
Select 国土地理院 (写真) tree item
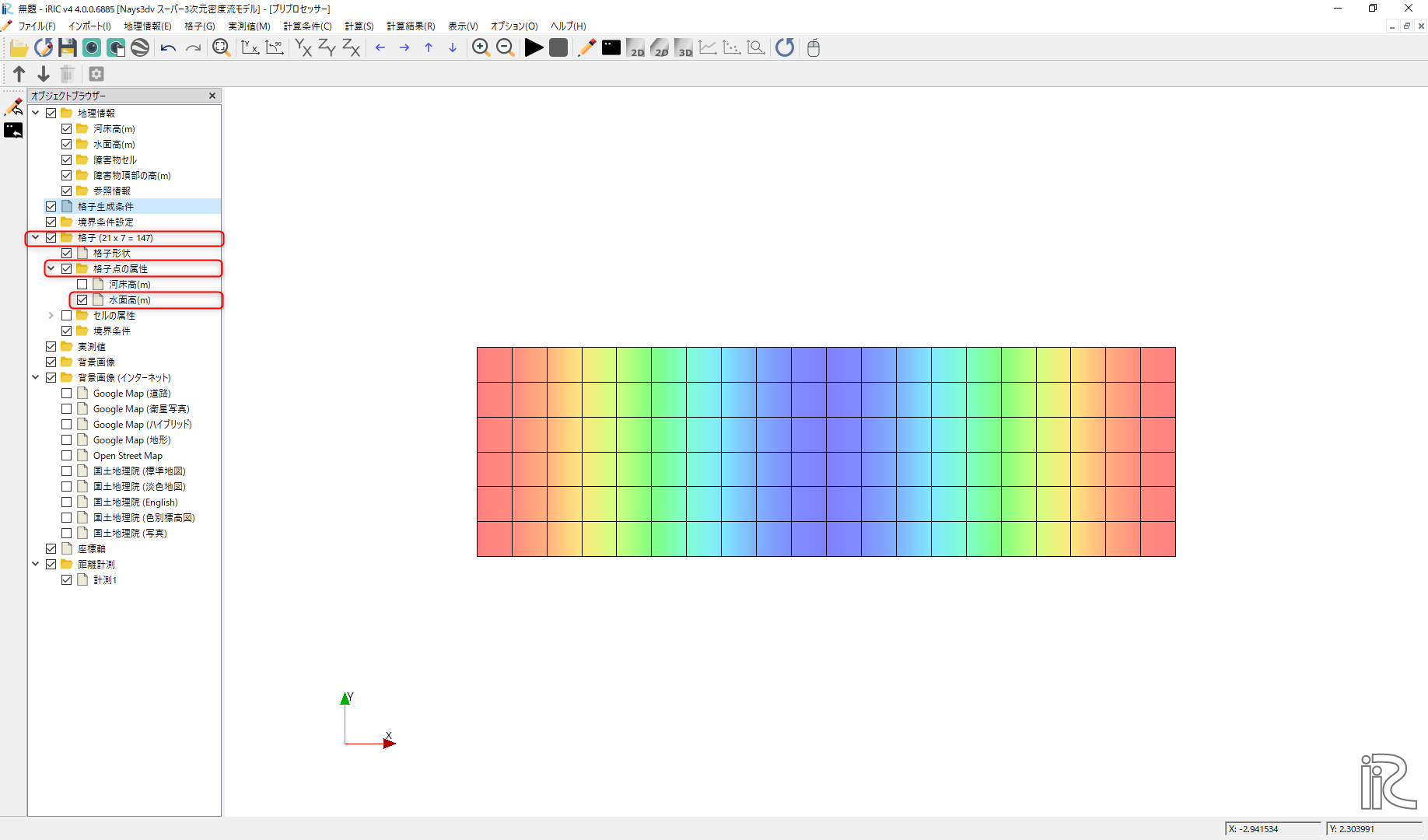(x=130, y=534)
